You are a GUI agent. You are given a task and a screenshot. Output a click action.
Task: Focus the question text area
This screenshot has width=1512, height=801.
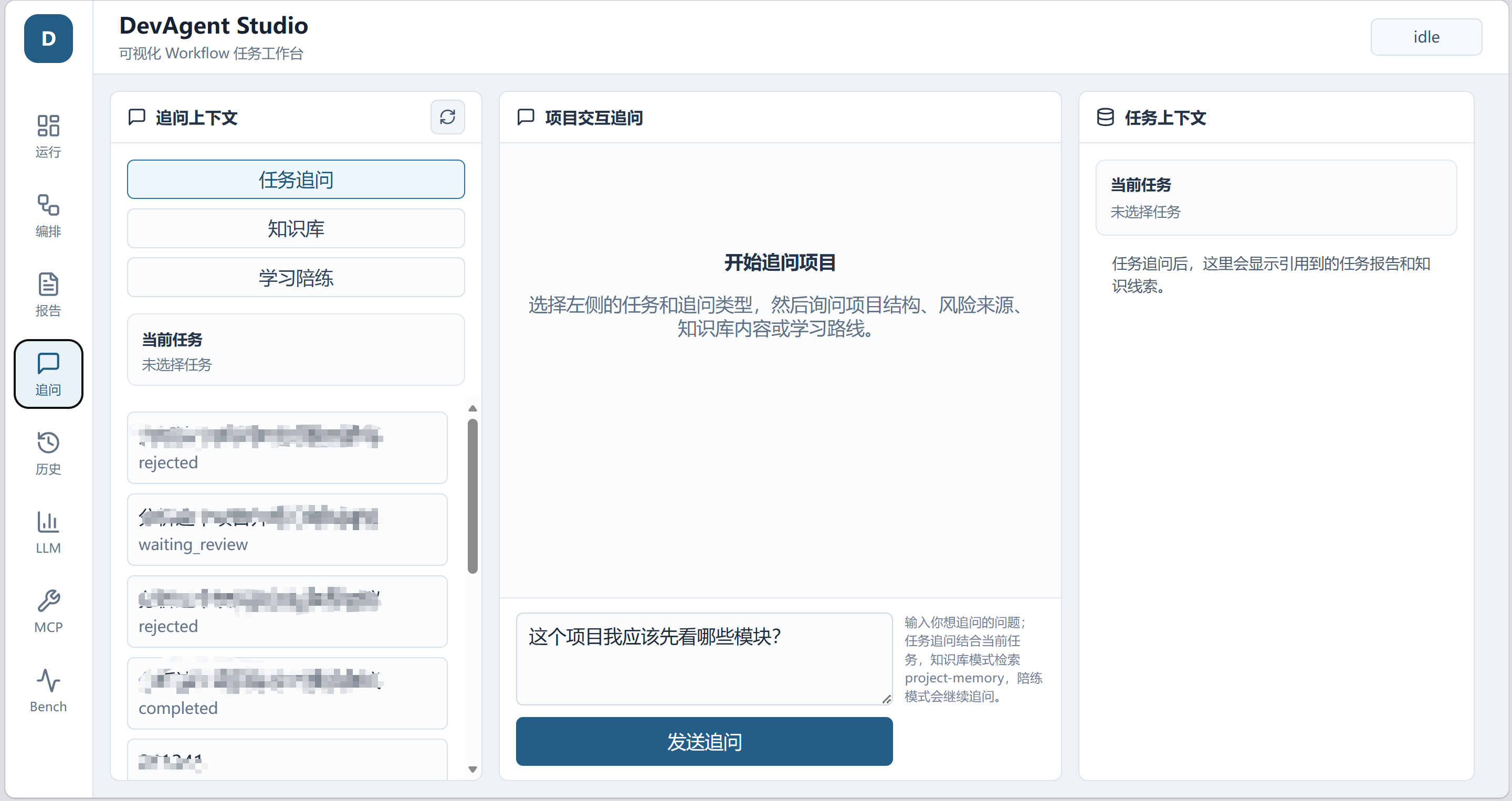tap(703, 659)
